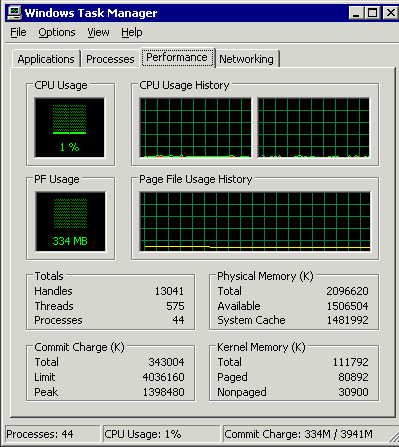Minimize the Task Manager window

[356, 13]
